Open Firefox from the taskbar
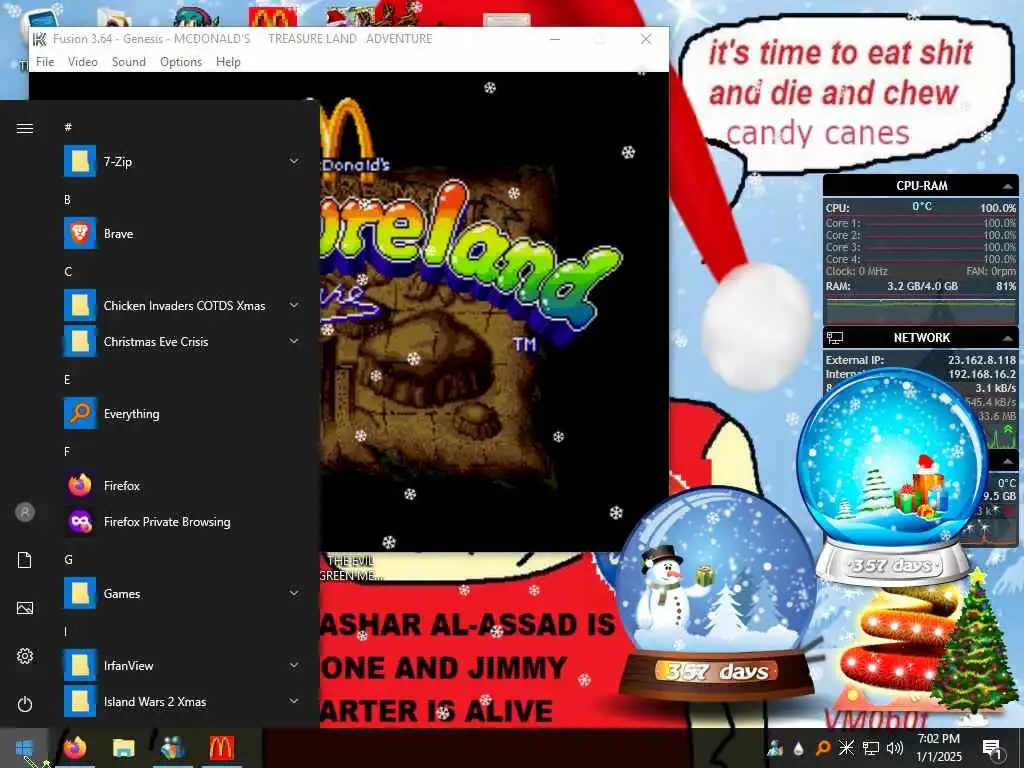The width and height of the screenshot is (1024, 768). click(75, 748)
